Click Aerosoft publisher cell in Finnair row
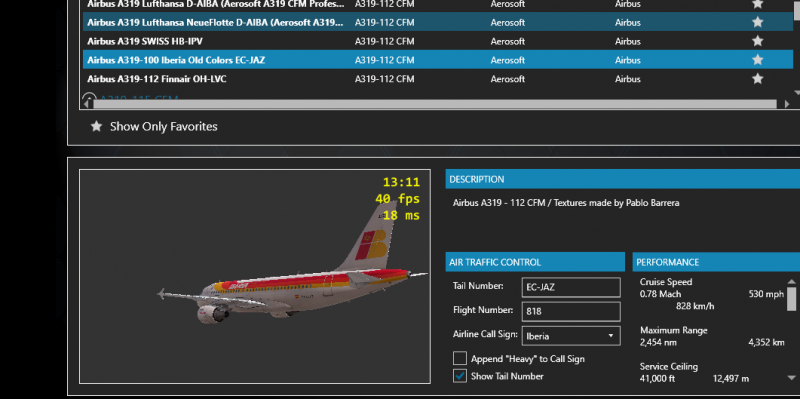 [508, 79]
